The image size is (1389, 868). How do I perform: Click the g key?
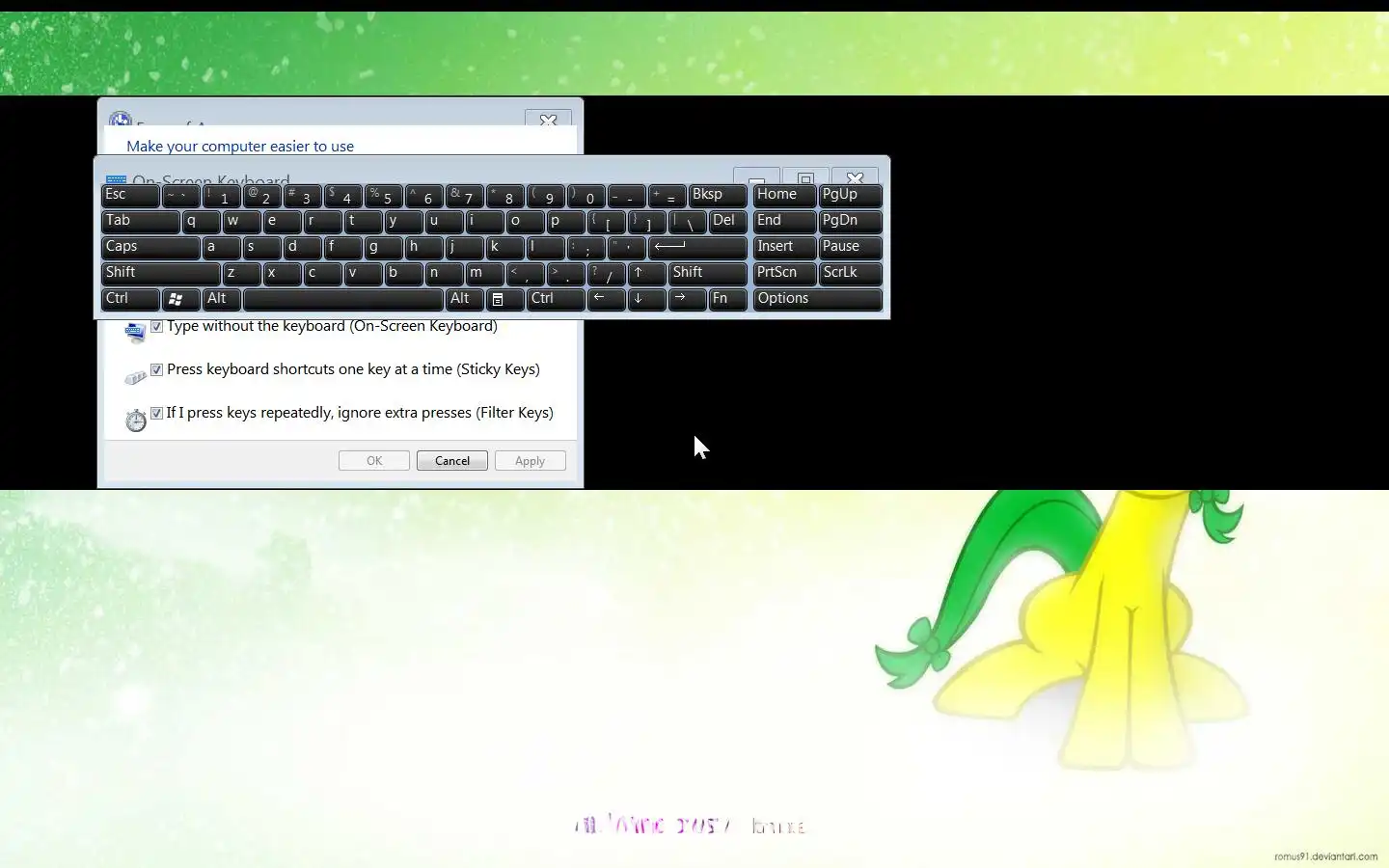384,248
